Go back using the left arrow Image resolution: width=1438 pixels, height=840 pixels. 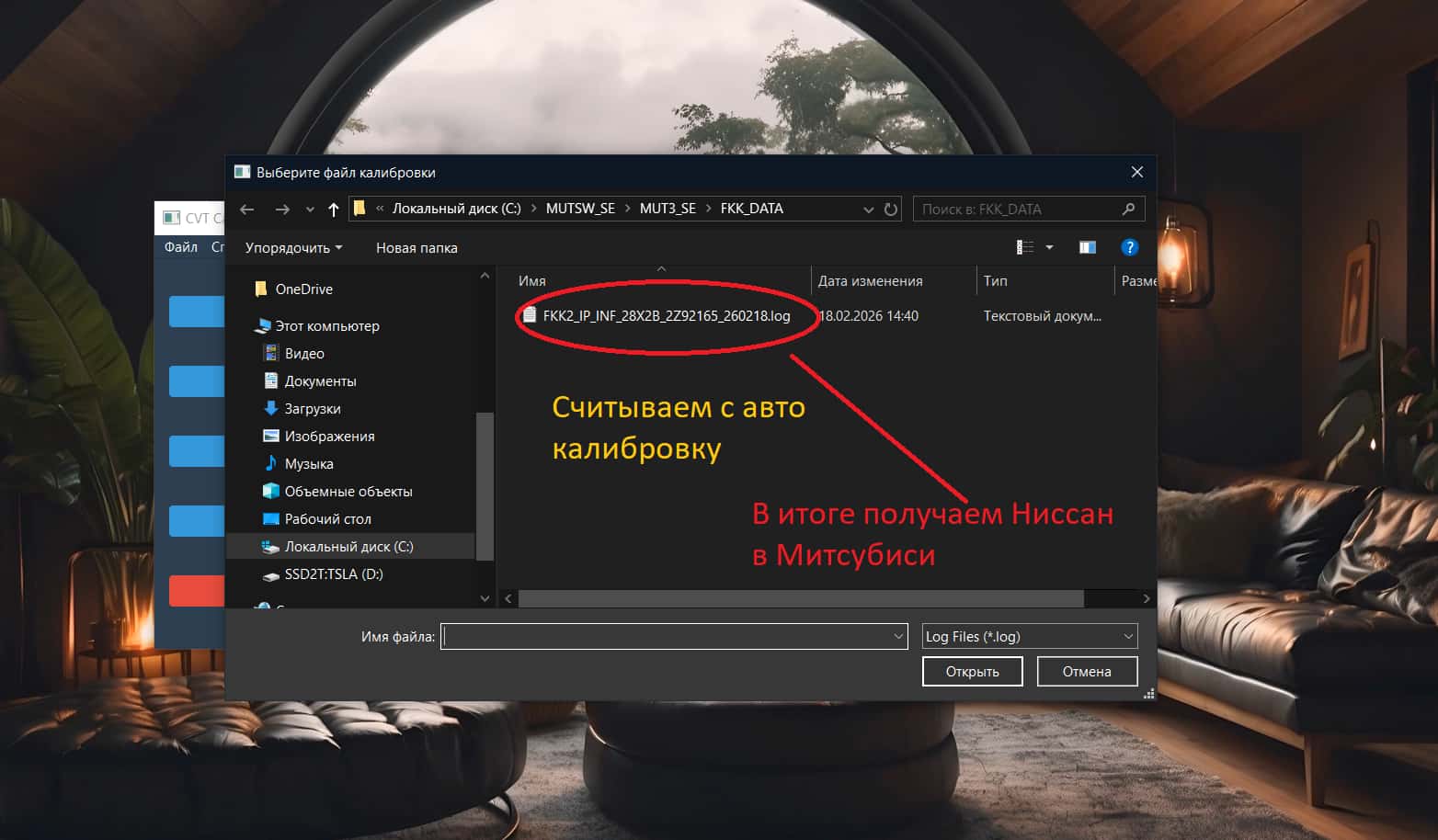(246, 210)
